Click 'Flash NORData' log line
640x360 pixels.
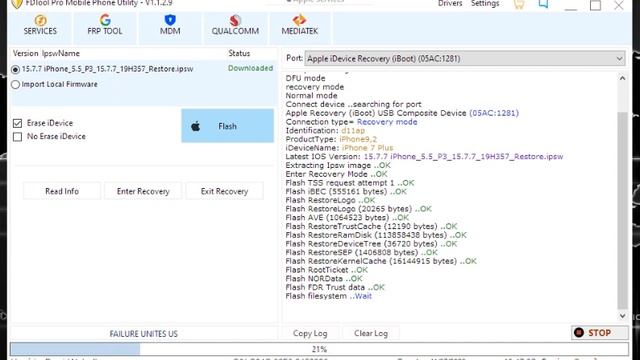click(x=324, y=279)
